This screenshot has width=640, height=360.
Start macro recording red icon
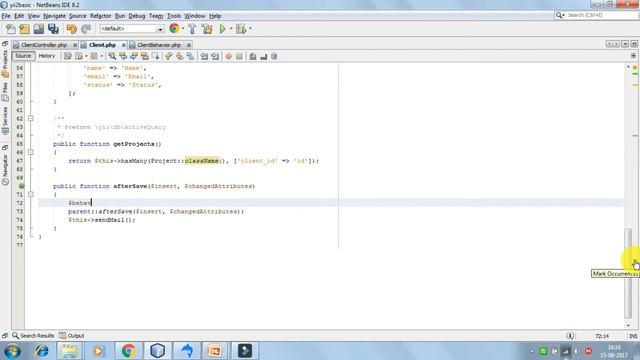tap(229, 56)
